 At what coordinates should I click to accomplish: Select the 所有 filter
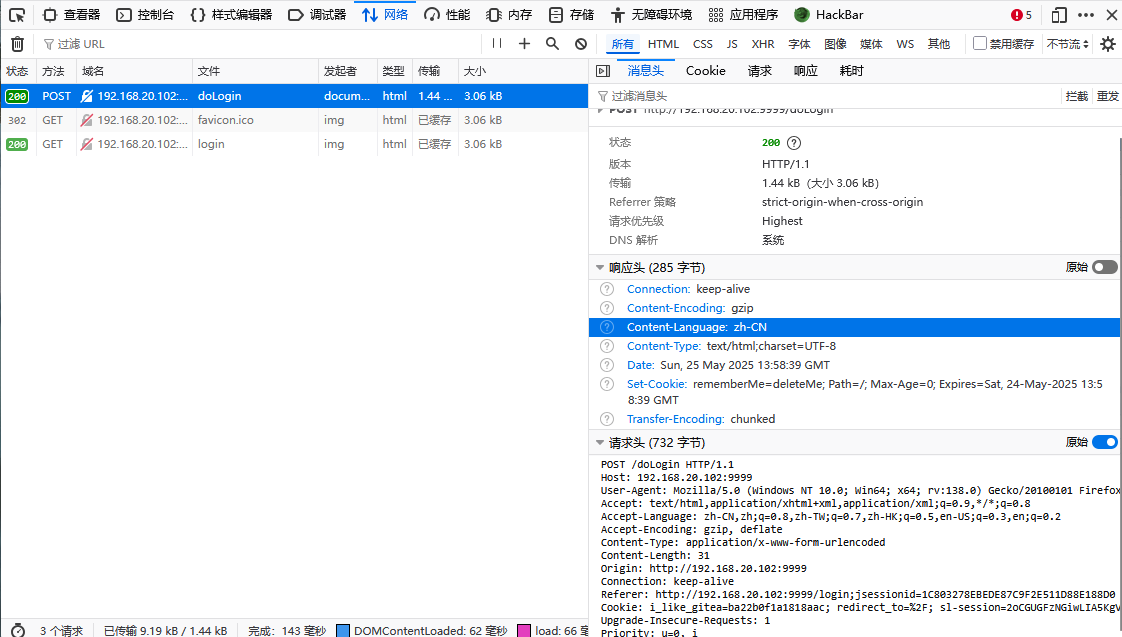[x=622, y=44]
